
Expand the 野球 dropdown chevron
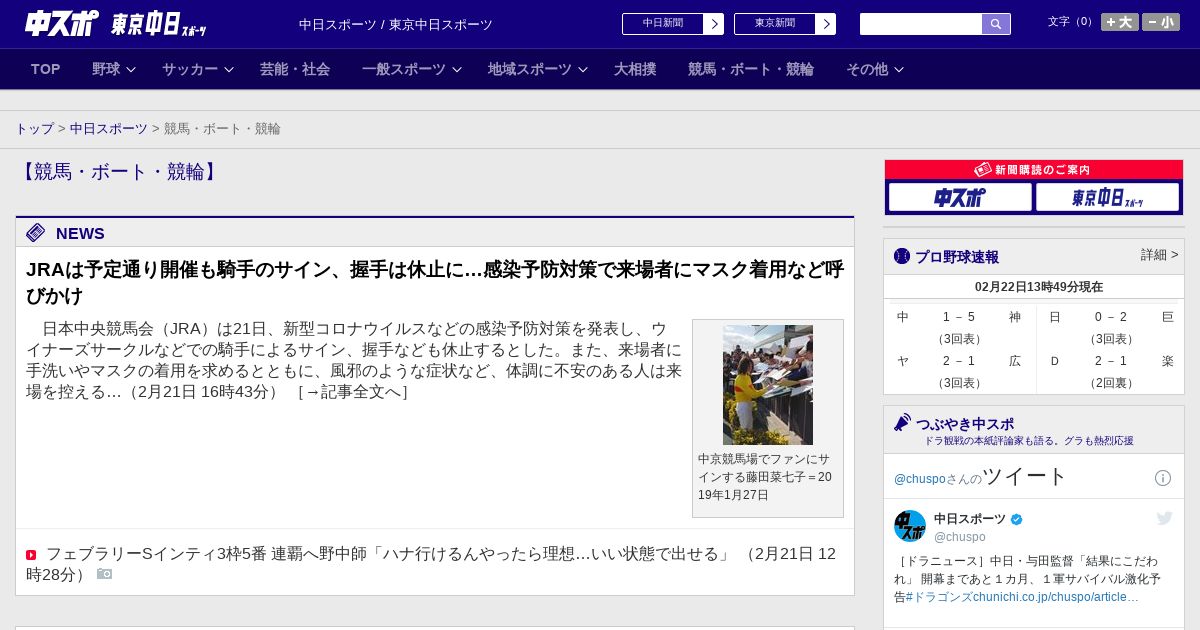click(x=130, y=69)
